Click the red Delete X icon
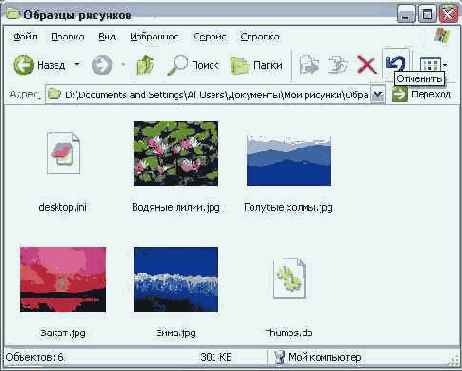462x371 pixels. (x=367, y=65)
